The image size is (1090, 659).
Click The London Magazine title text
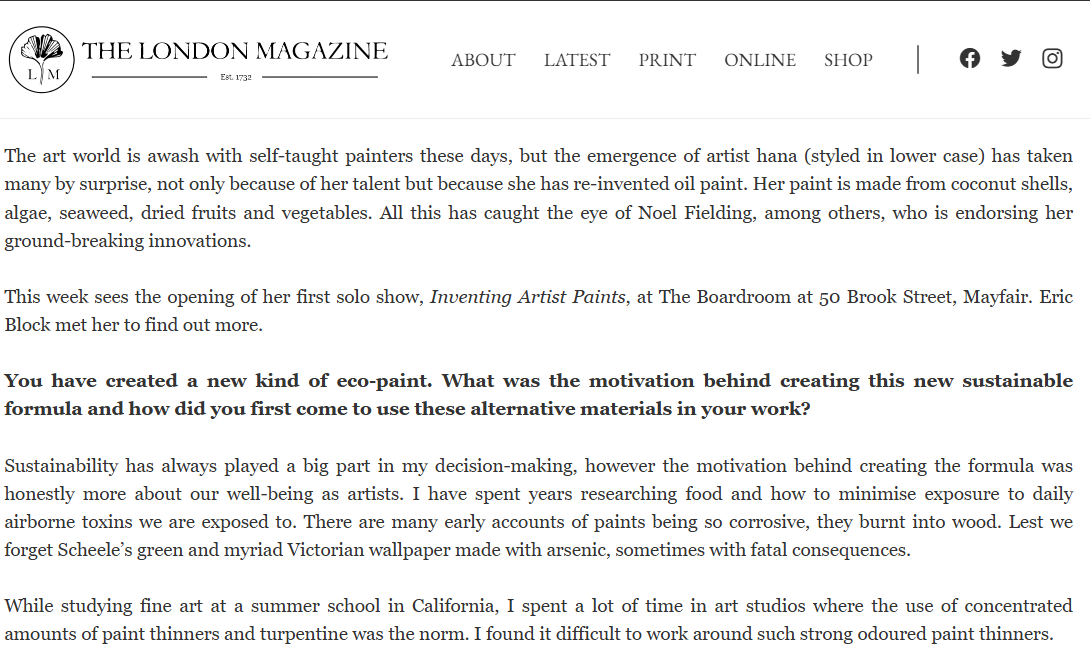click(x=235, y=51)
